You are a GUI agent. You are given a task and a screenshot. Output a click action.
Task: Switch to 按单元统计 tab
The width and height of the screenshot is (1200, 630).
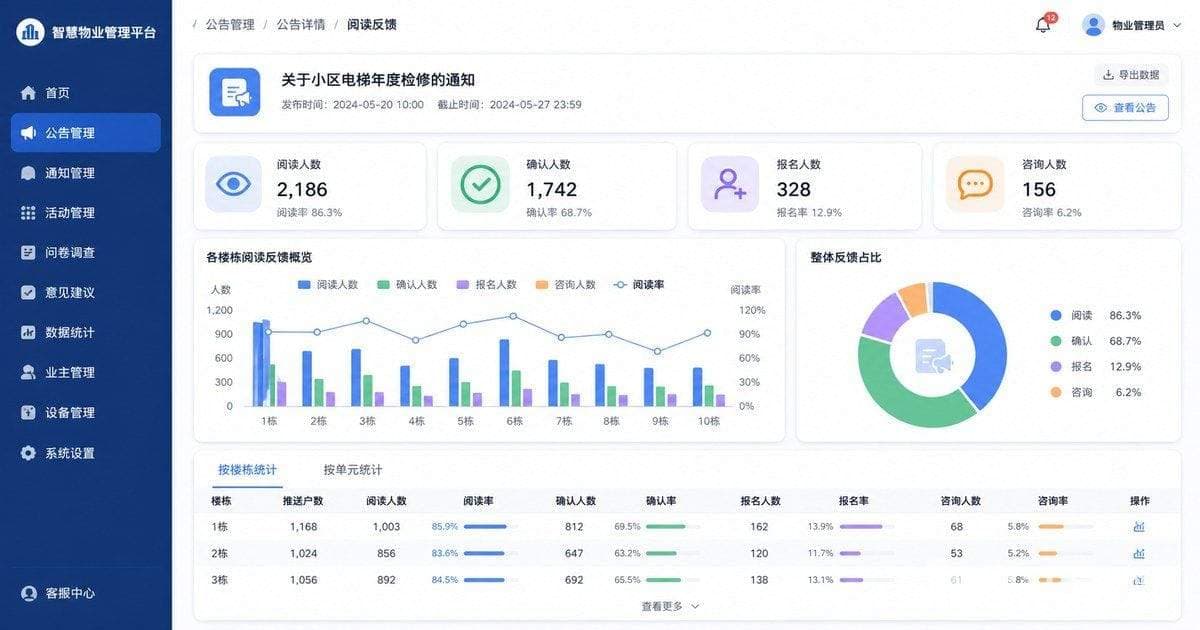[x=353, y=470]
